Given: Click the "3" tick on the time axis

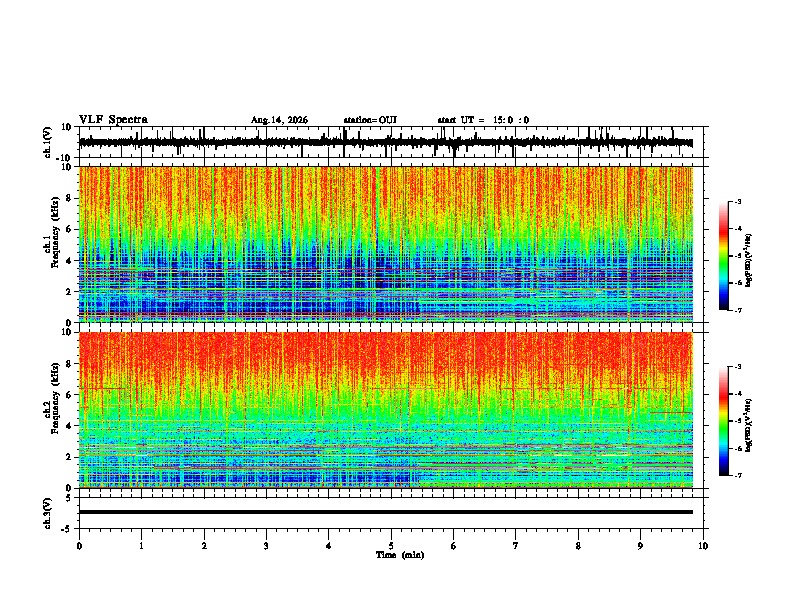Looking at the screenshot, I should (x=266, y=546).
